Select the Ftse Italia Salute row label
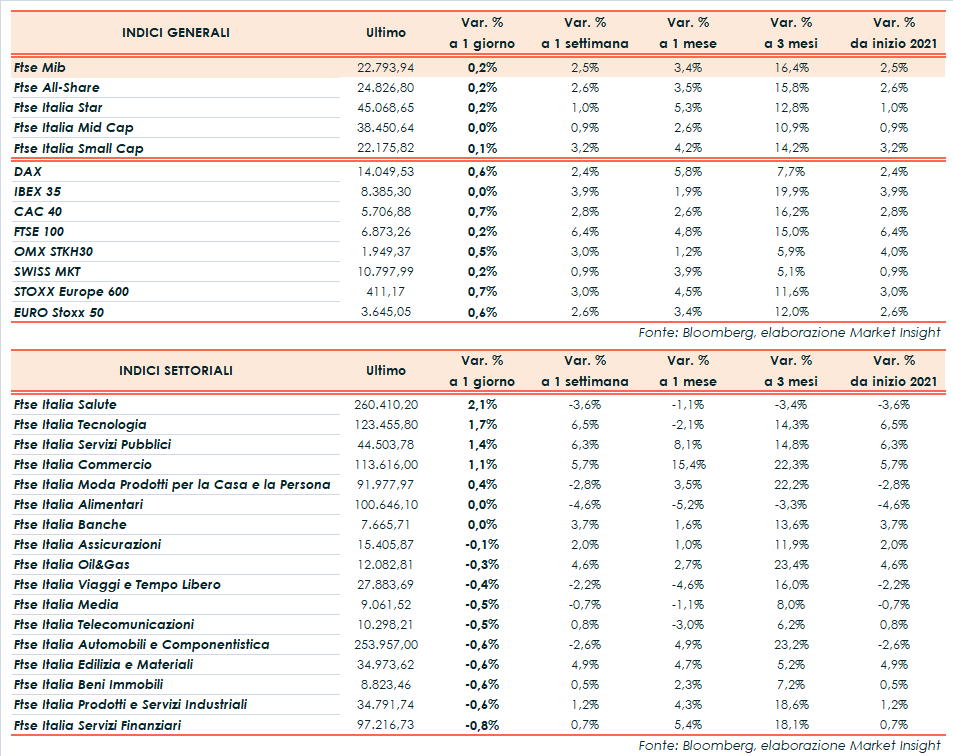The width and height of the screenshot is (953, 756). point(65,404)
